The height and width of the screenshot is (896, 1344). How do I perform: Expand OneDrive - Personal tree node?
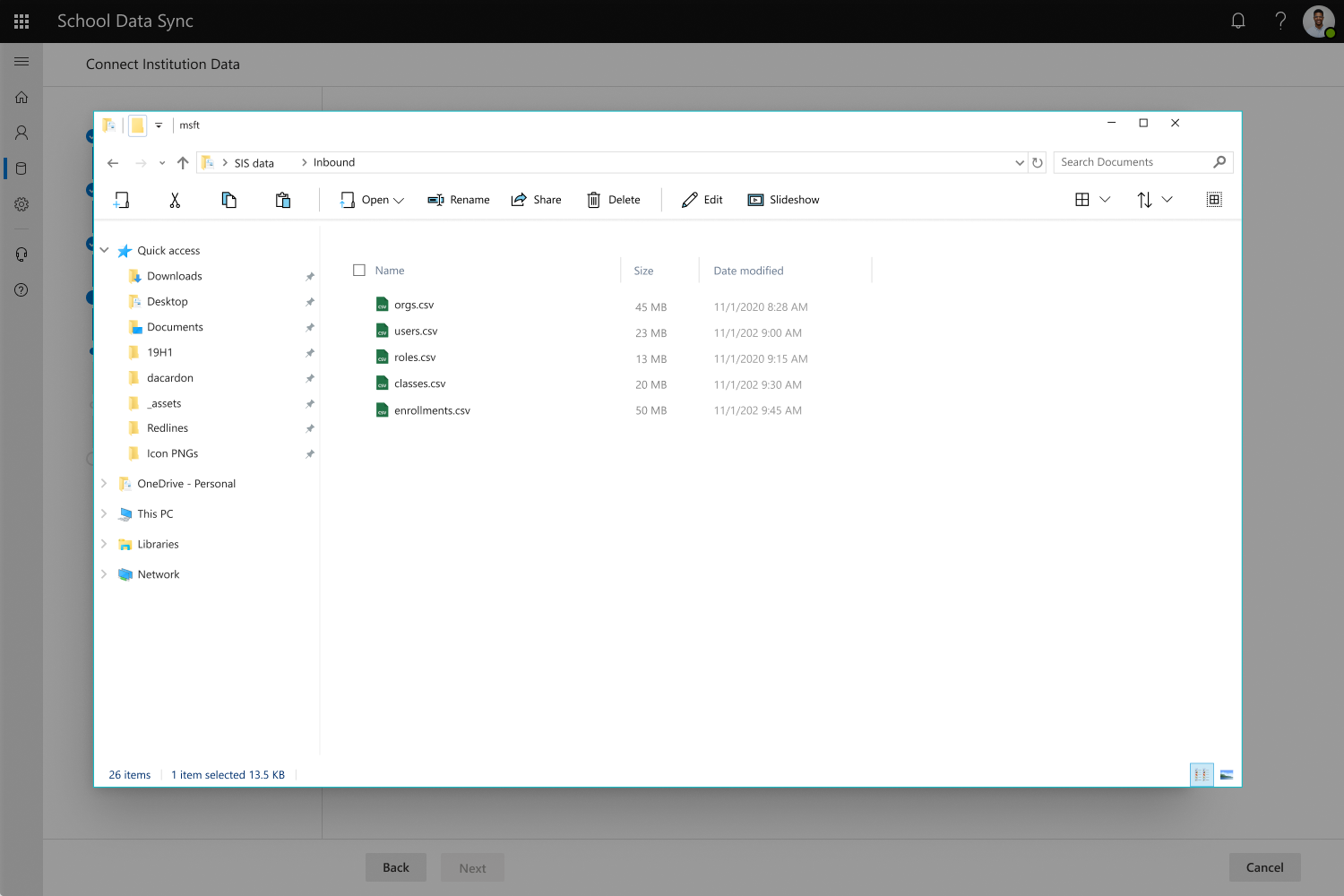click(x=104, y=484)
